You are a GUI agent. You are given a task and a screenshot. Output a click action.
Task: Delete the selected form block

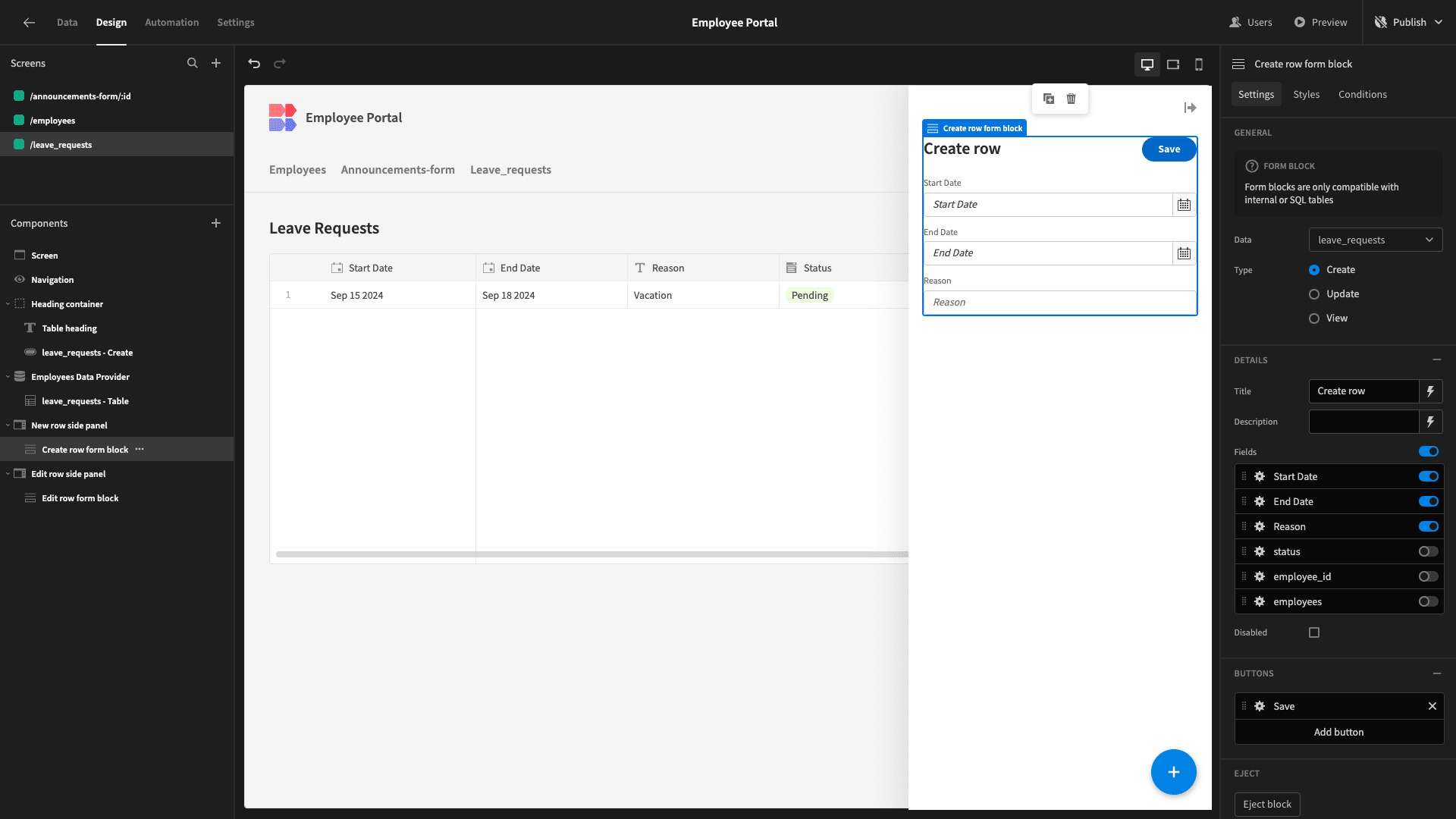(1071, 99)
